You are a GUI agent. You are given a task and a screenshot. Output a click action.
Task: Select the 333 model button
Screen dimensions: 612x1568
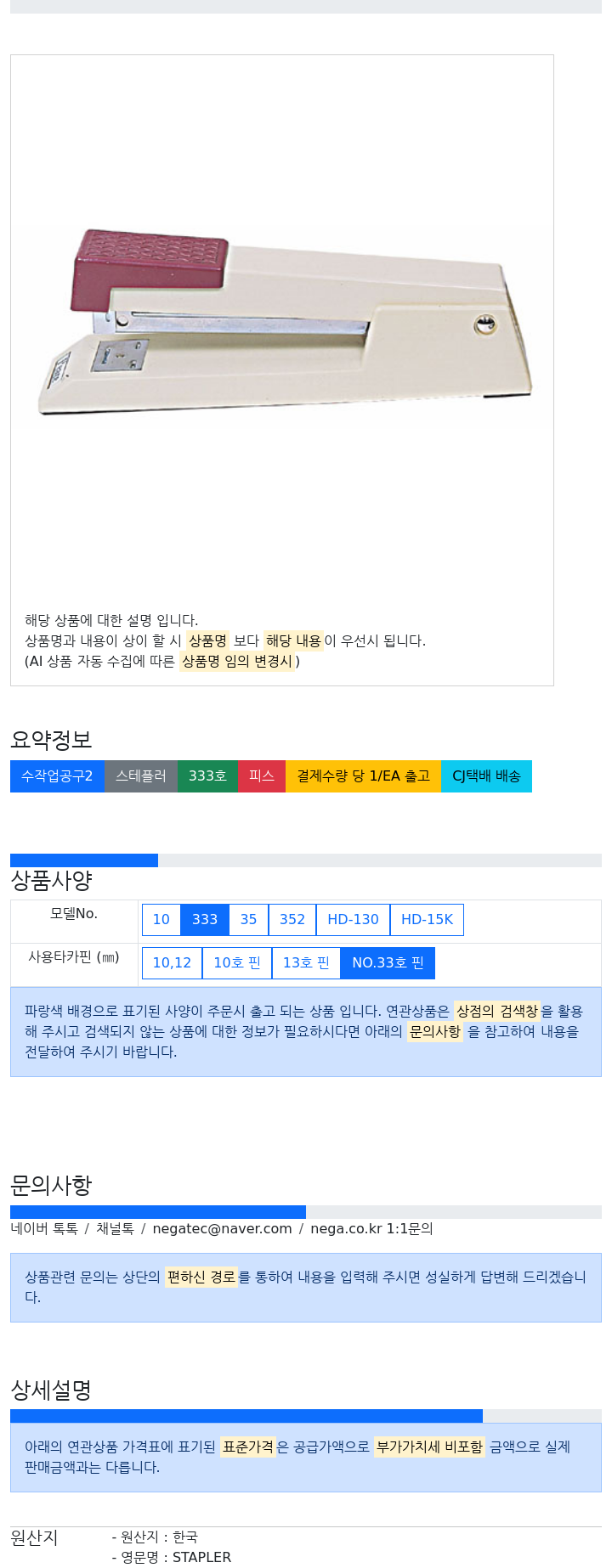[x=205, y=920]
